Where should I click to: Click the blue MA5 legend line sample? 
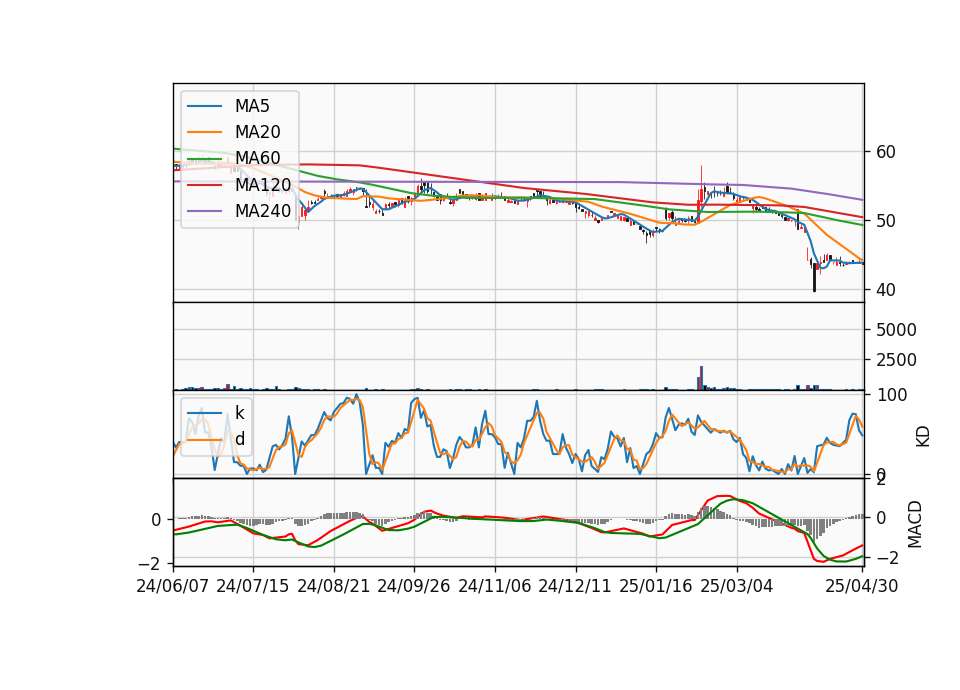click(204, 107)
